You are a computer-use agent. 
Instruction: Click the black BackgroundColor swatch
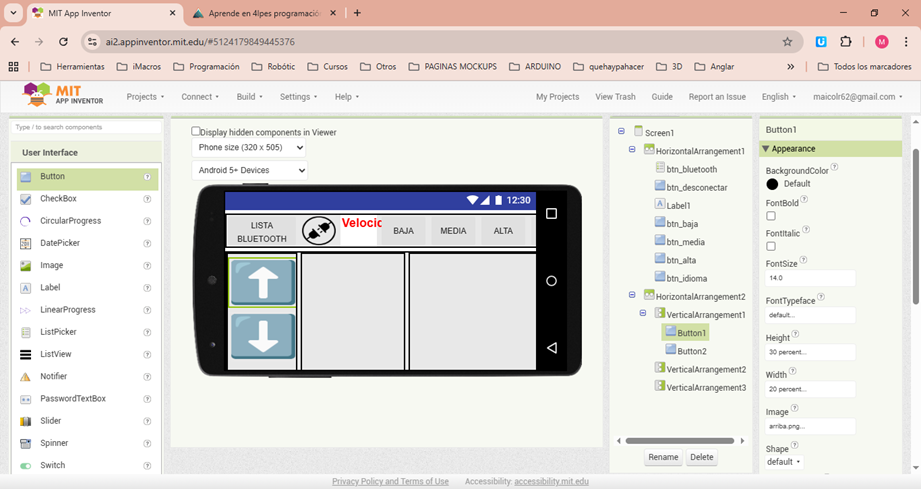click(x=772, y=184)
